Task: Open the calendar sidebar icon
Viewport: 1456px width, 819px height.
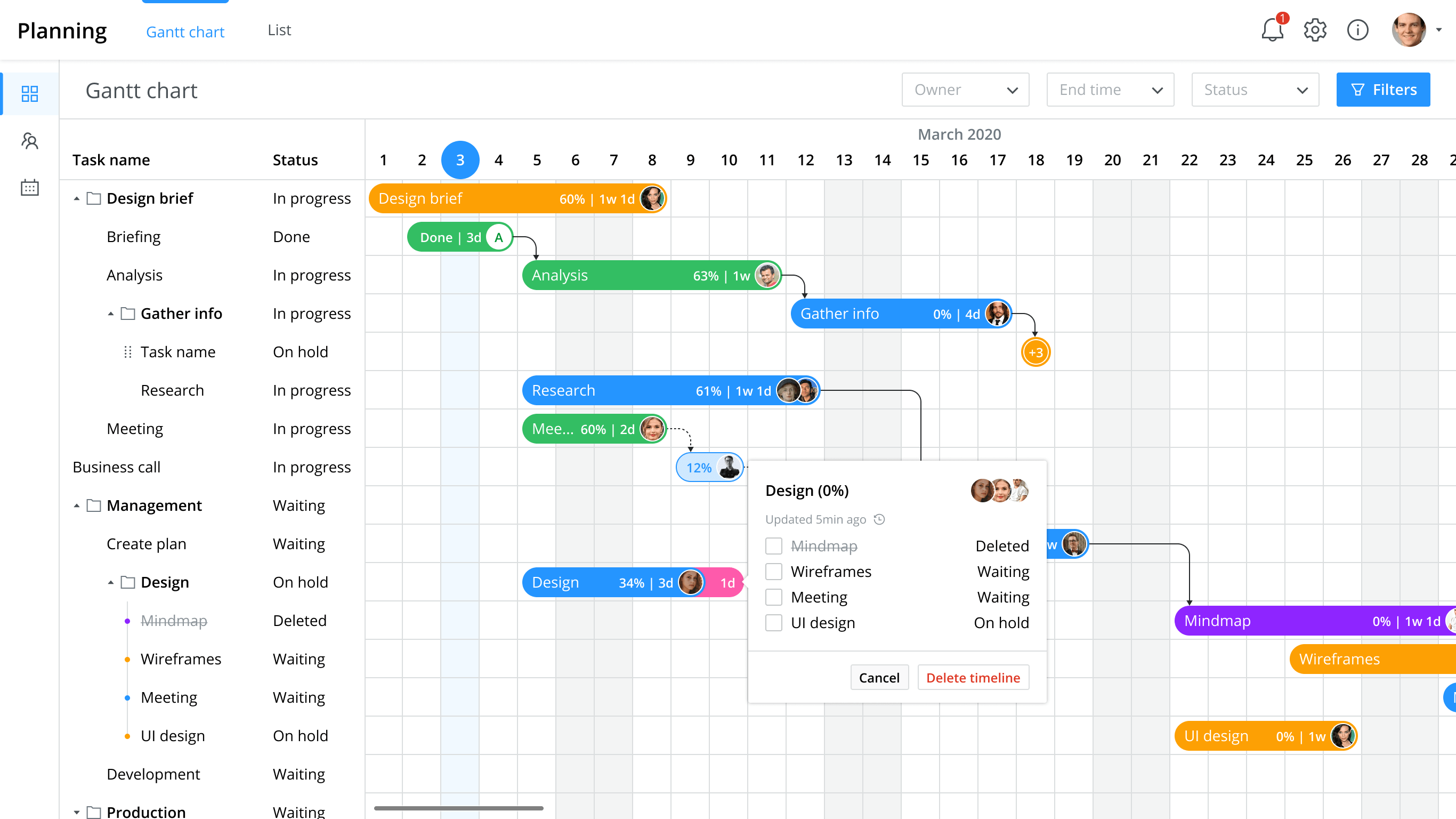Action: (29, 187)
